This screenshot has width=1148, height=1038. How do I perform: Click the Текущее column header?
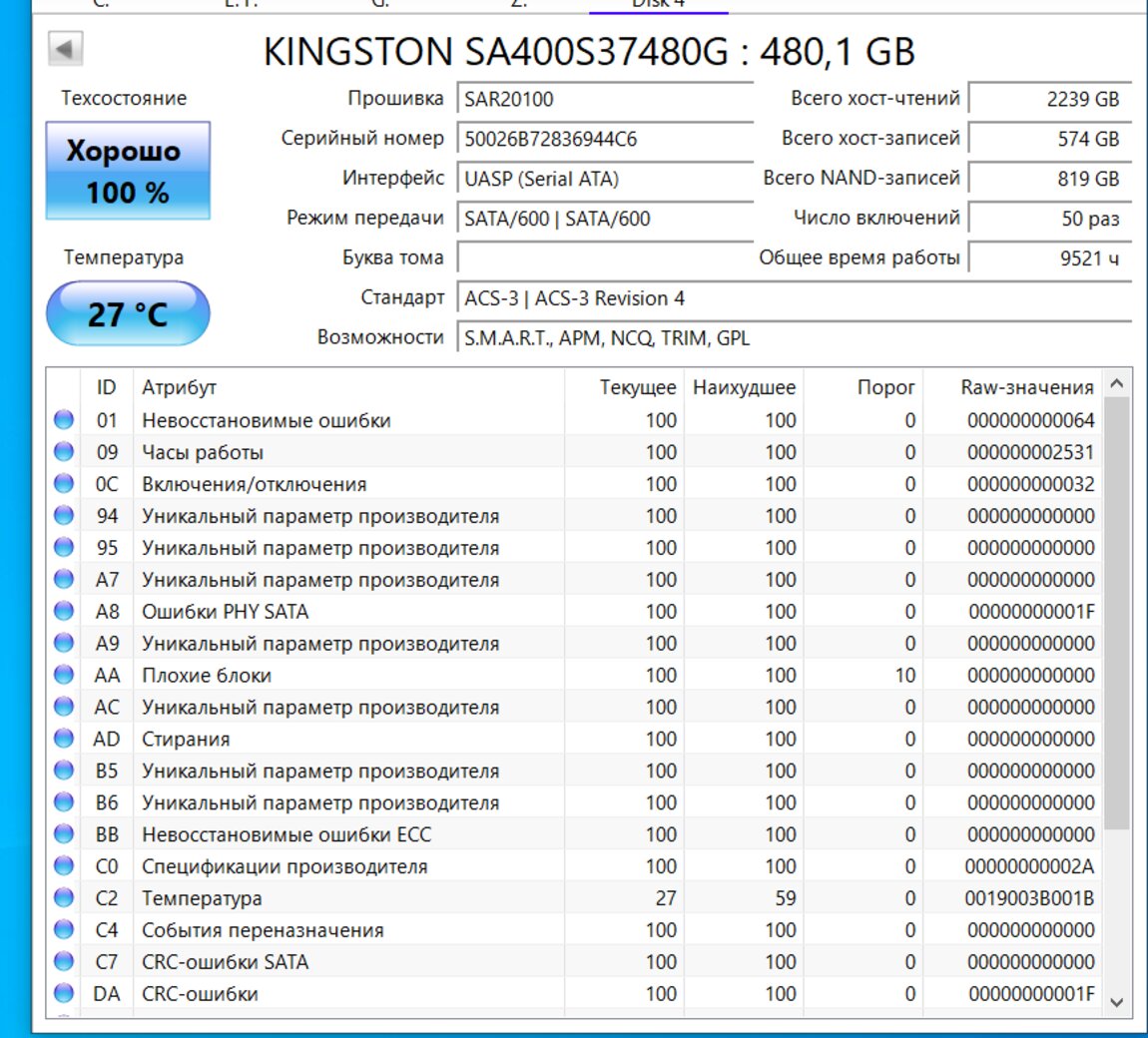coord(637,387)
